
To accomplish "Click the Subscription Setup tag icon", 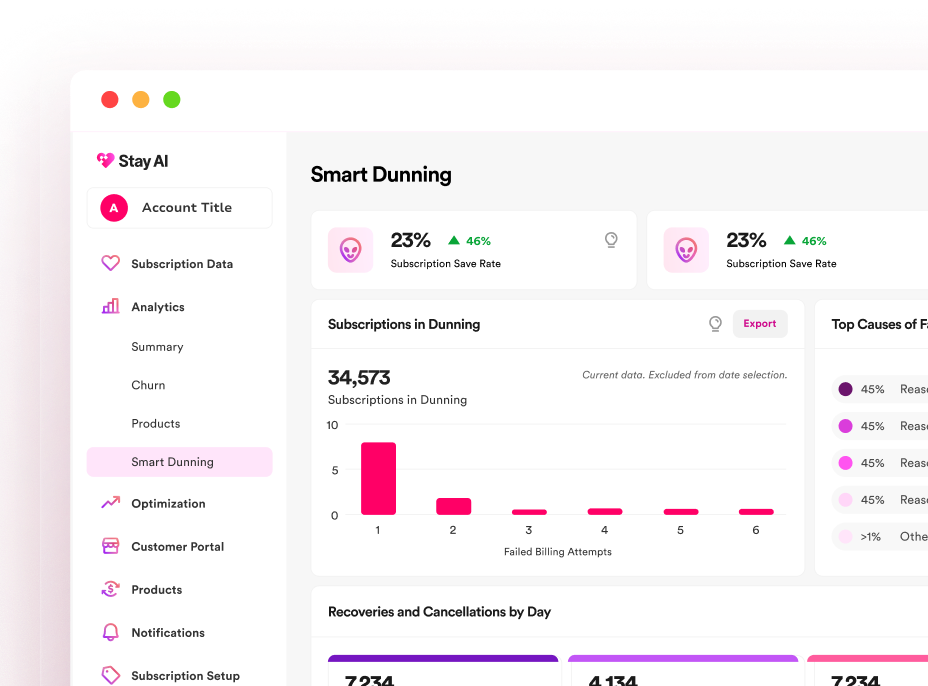I will (110, 675).
